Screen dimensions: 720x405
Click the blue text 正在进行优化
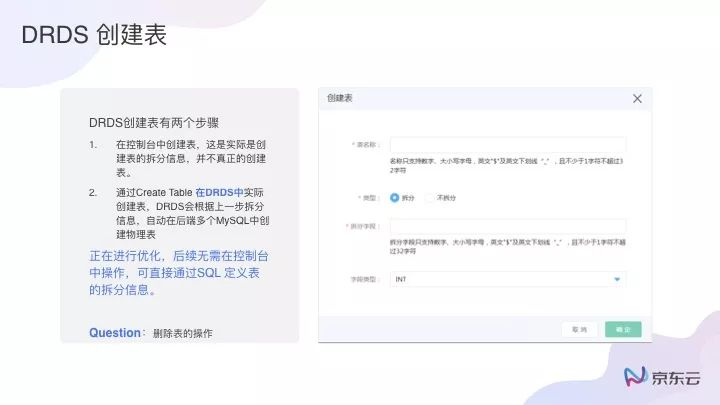click(125, 256)
